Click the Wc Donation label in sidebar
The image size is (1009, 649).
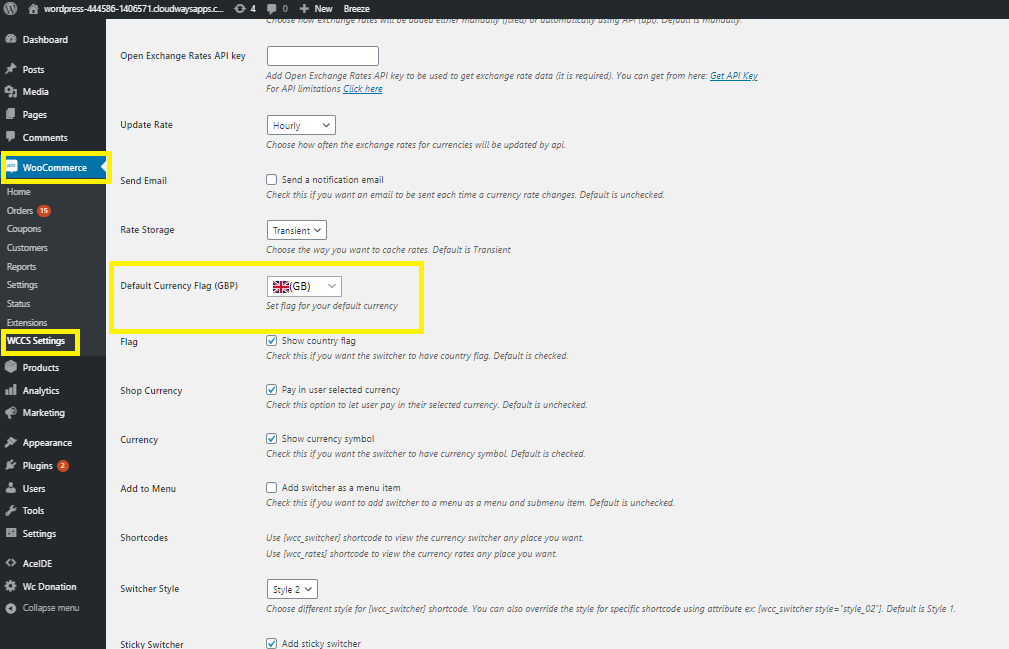(50, 586)
